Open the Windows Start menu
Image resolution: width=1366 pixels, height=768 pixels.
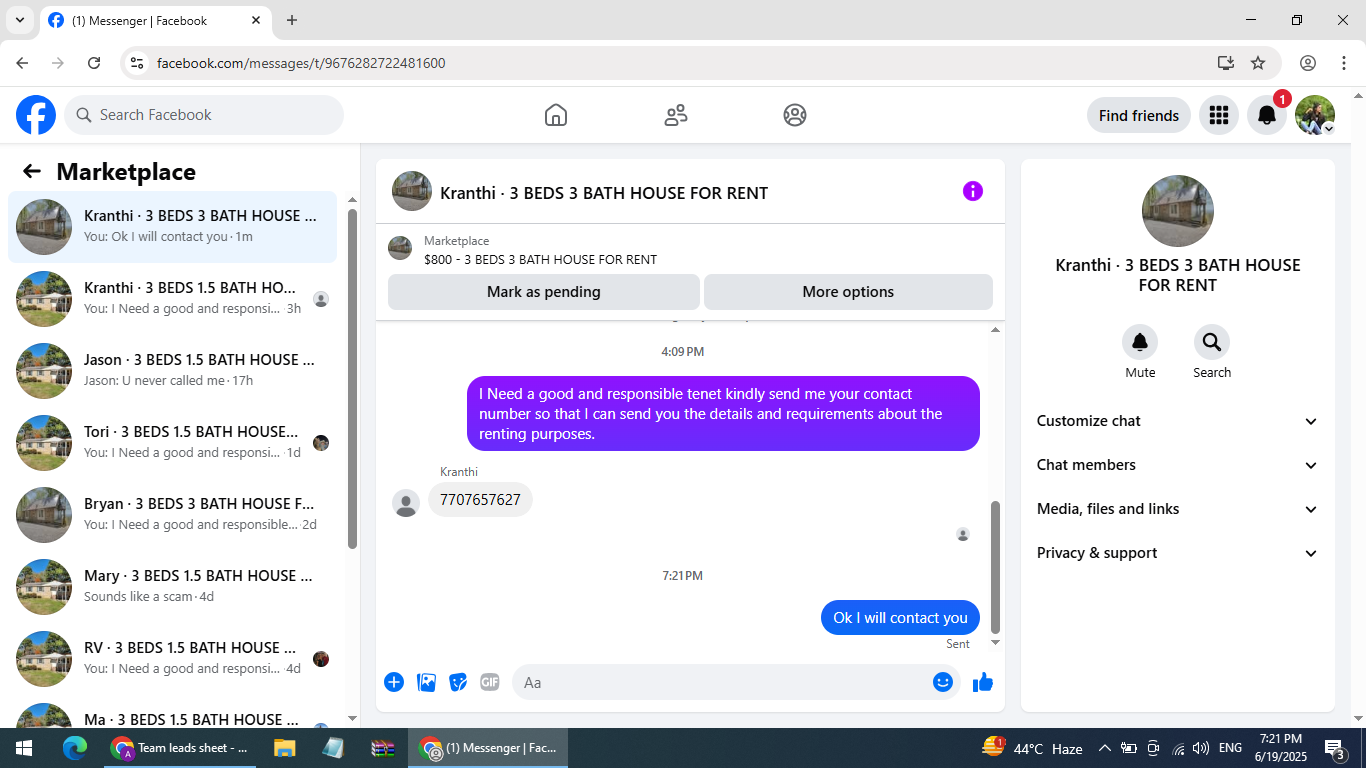point(24,748)
